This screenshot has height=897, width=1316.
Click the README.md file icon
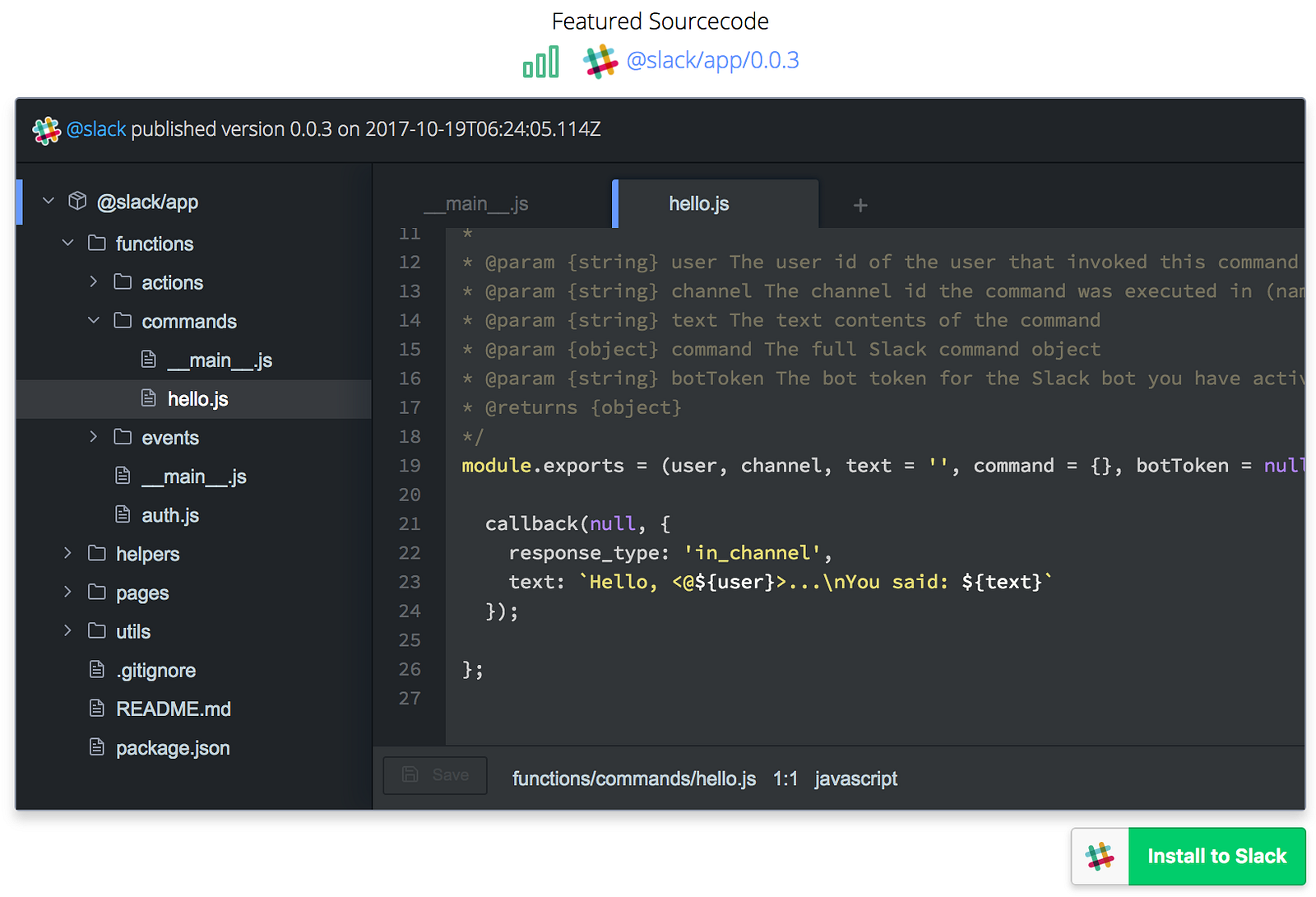coord(97,708)
